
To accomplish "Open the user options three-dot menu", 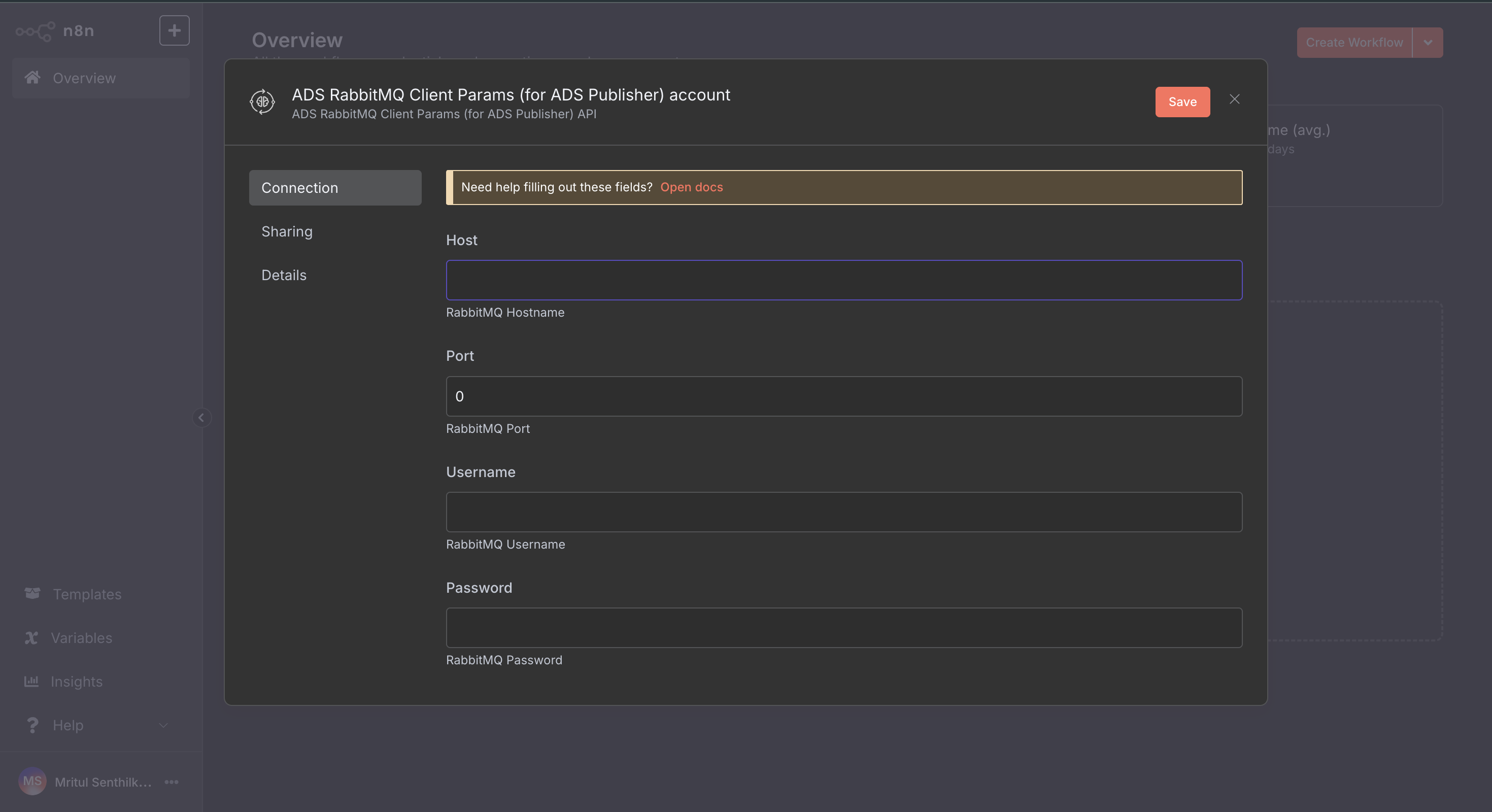I will pyautogui.click(x=171, y=782).
